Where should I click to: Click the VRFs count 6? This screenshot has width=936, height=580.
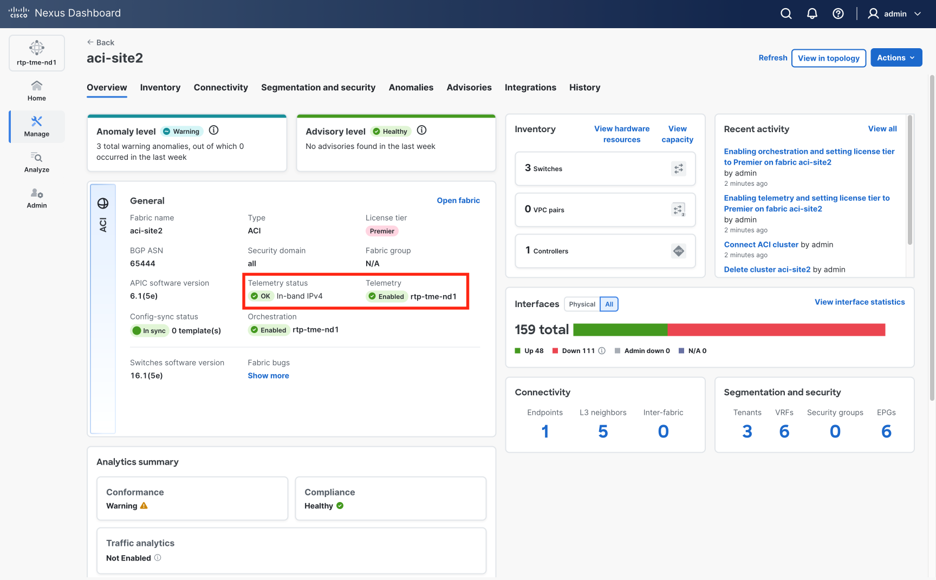tap(784, 431)
